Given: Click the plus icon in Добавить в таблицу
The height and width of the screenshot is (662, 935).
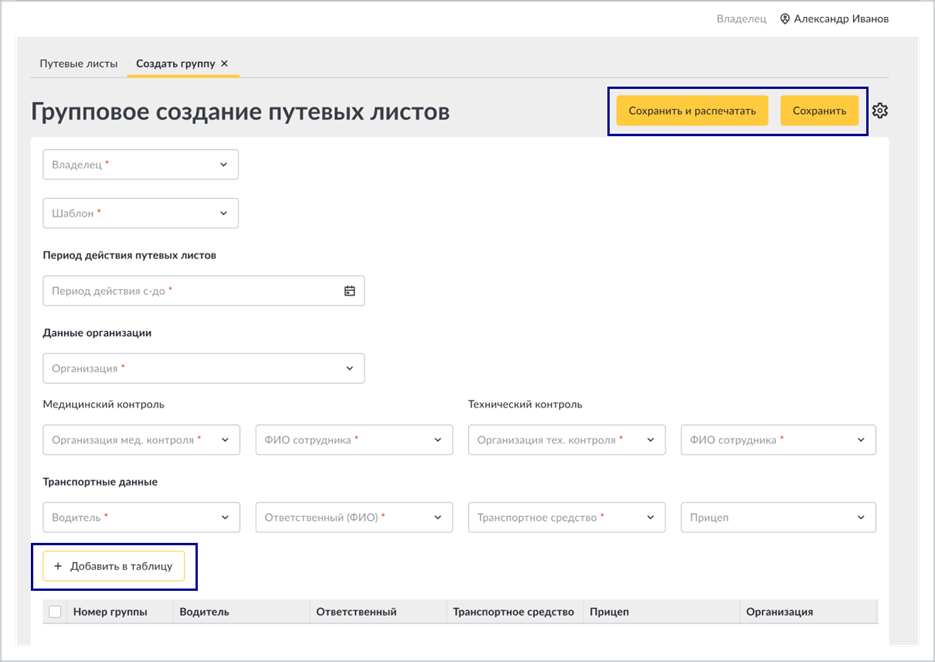Looking at the screenshot, I should pyautogui.click(x=58, y=566).
